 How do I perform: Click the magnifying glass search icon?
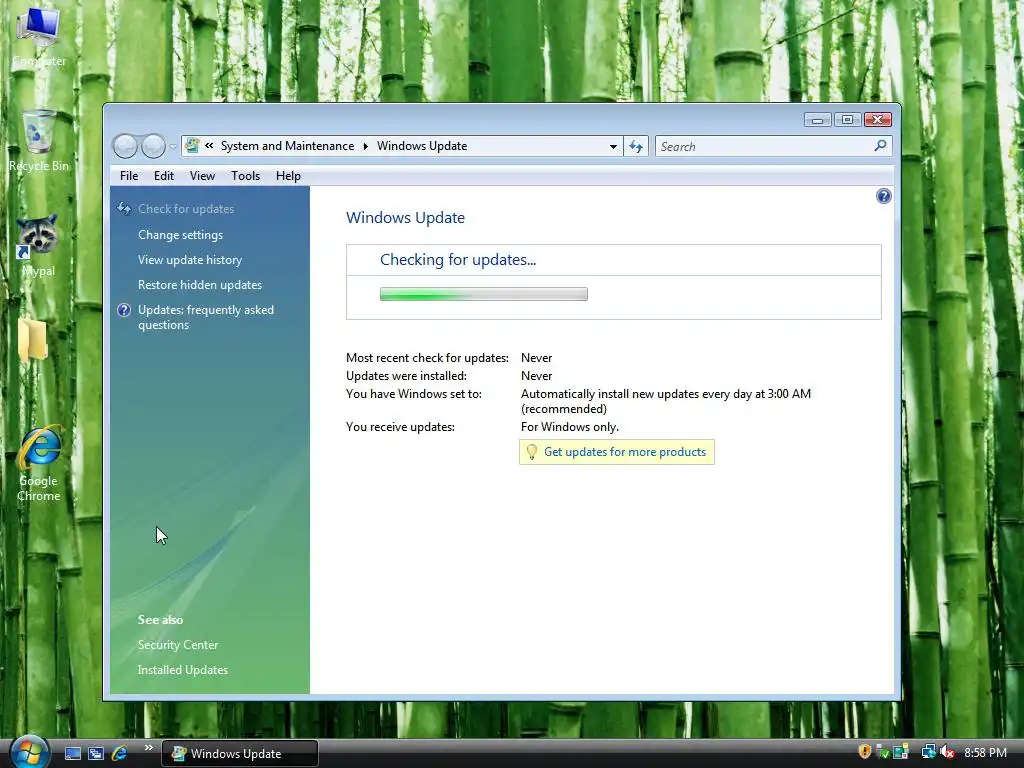point(880,146)
